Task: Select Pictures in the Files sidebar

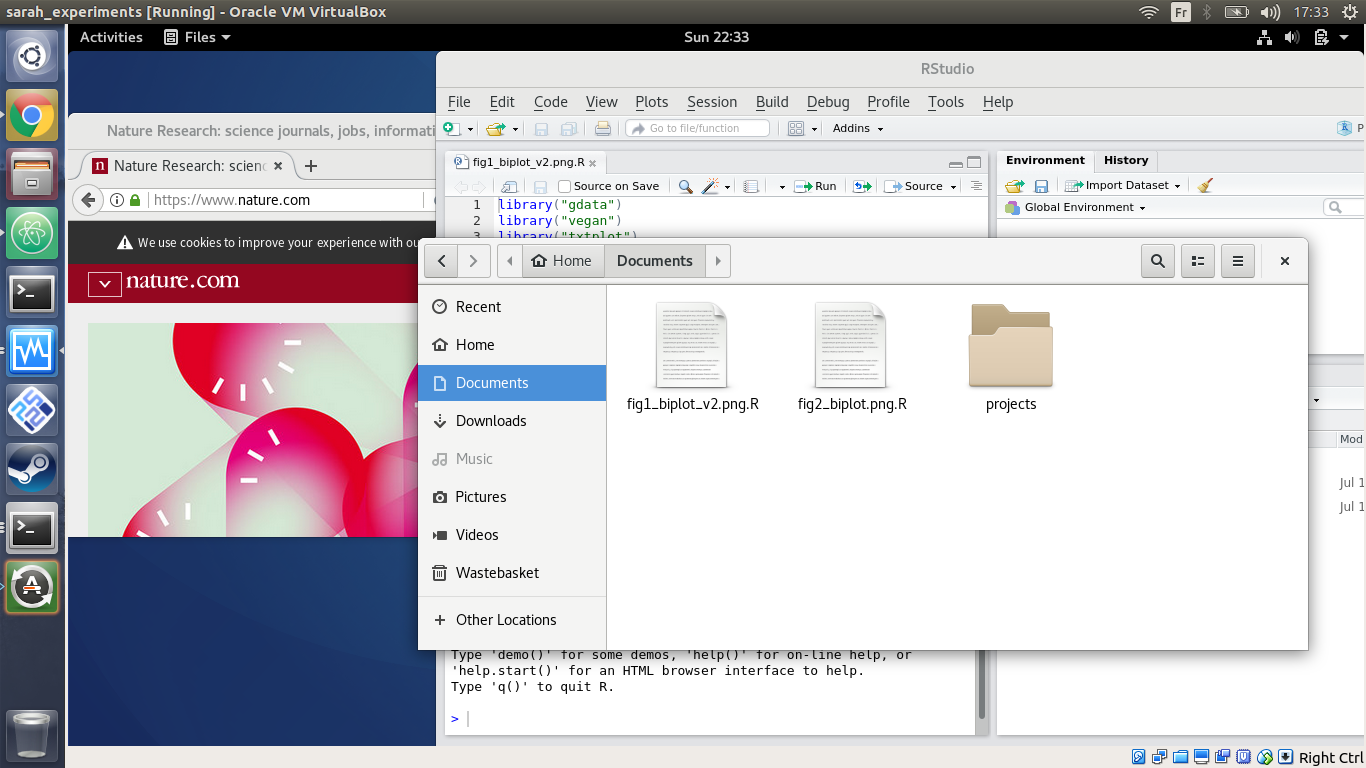Action: coord(512,497)
